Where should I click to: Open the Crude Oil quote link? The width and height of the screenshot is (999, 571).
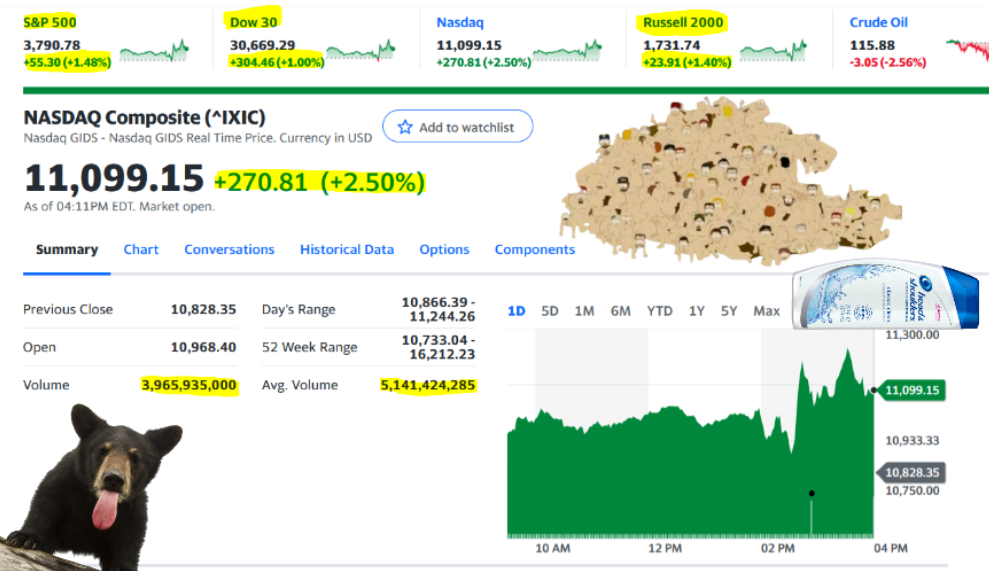[x=879, y=22]
